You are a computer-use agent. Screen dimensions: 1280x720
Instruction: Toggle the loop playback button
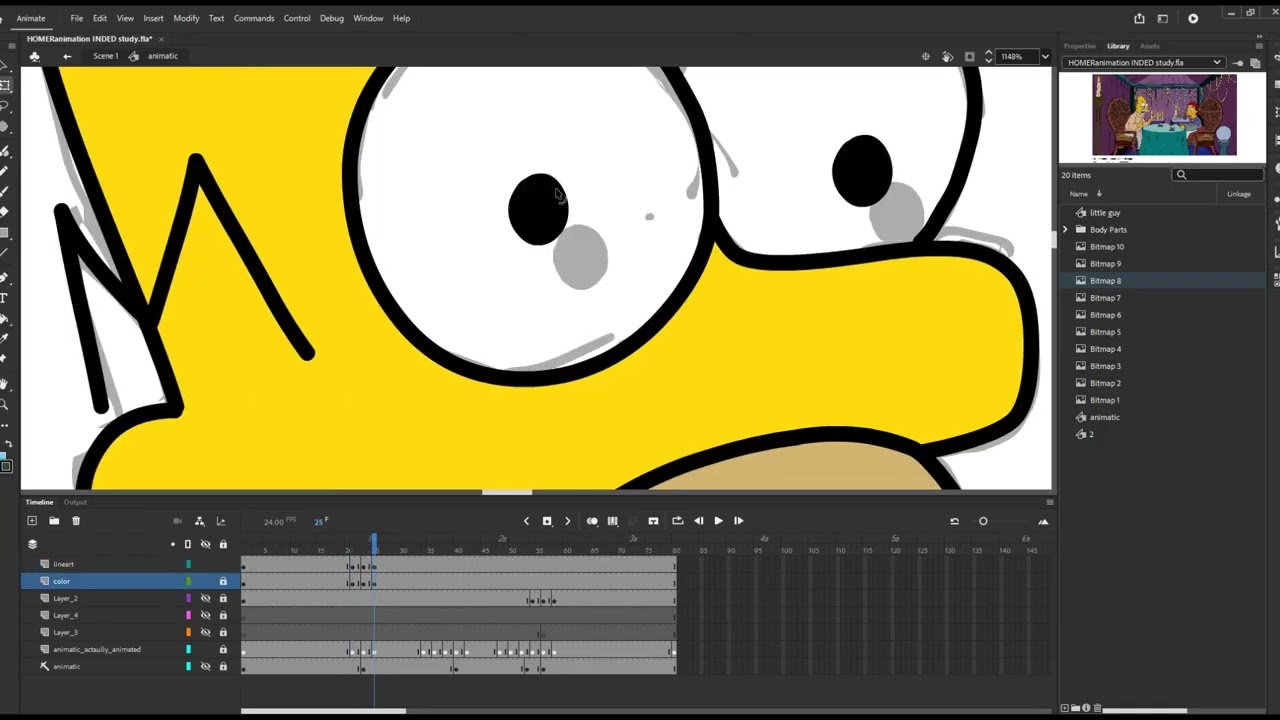click(x=677, y=521)
